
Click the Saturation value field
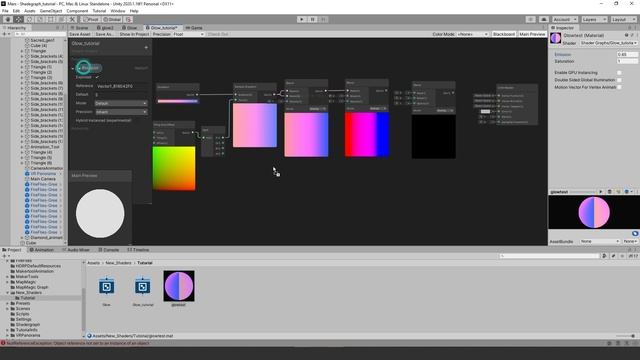pyautogui.click(x=627, y=61)
